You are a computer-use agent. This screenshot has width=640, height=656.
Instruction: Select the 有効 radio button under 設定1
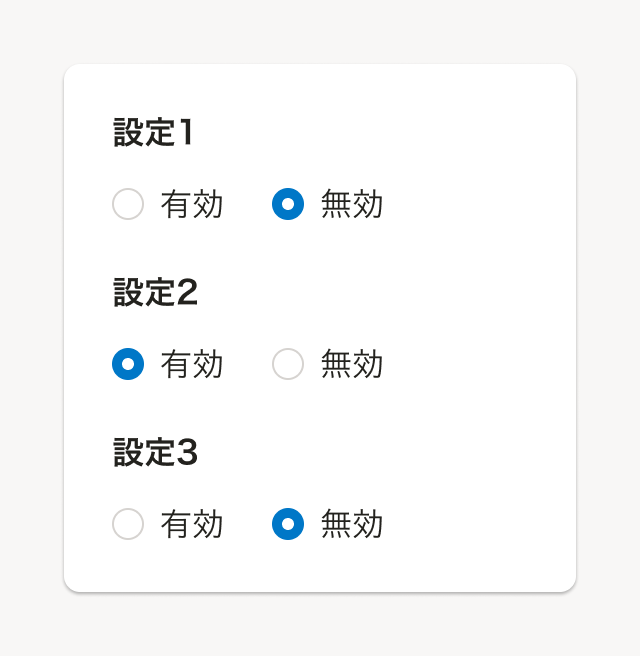tap(128, 204)
